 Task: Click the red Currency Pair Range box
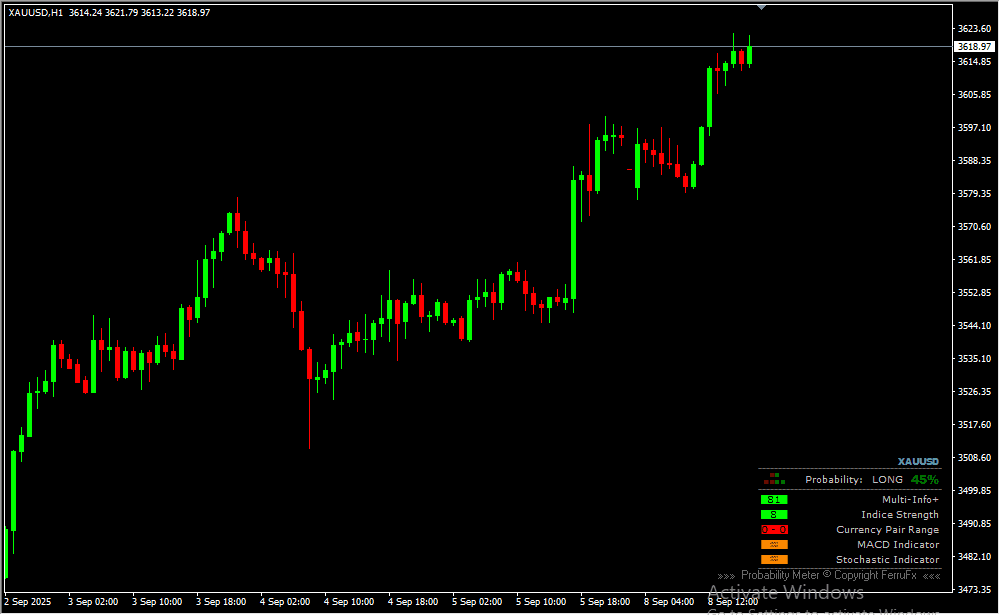point(774,530)
